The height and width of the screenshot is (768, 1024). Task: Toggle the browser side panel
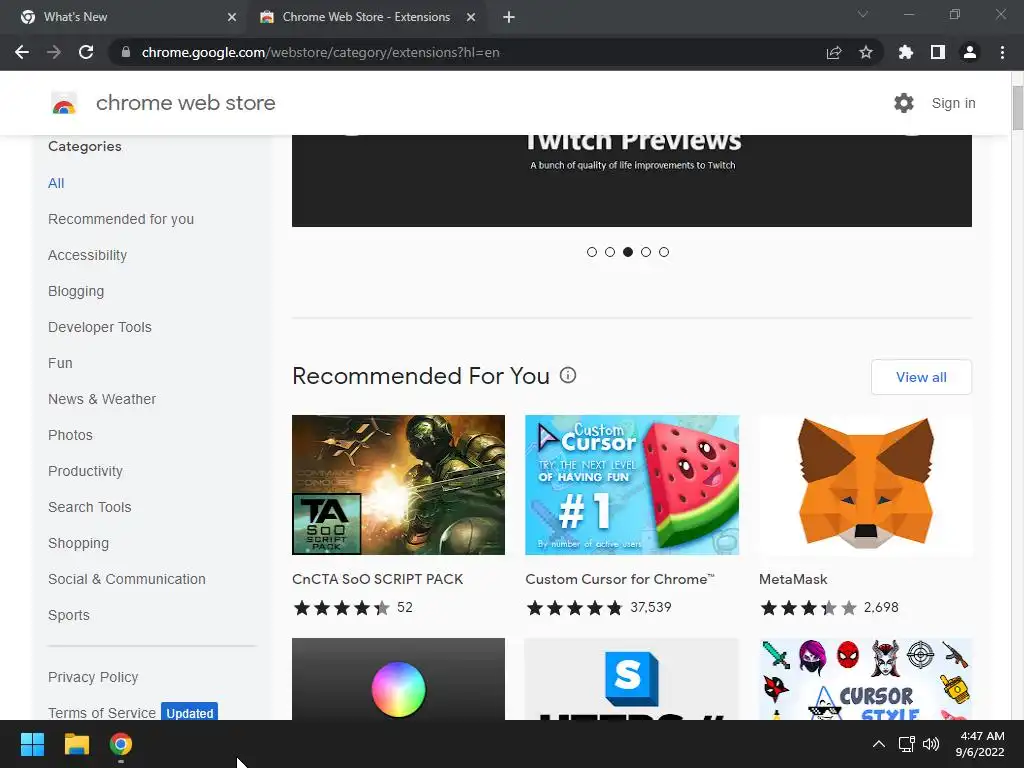tap(938, 52)
